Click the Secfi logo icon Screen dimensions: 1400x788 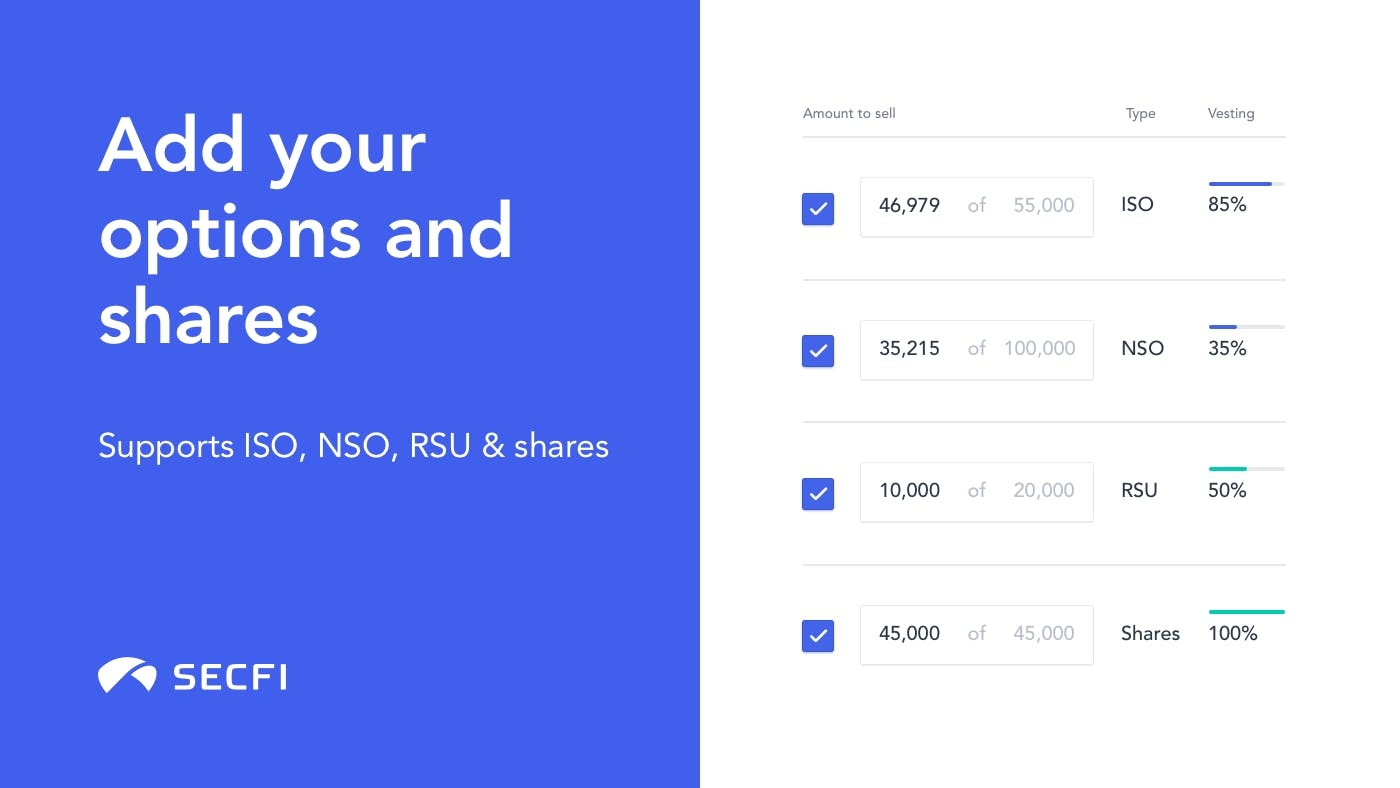127,676
